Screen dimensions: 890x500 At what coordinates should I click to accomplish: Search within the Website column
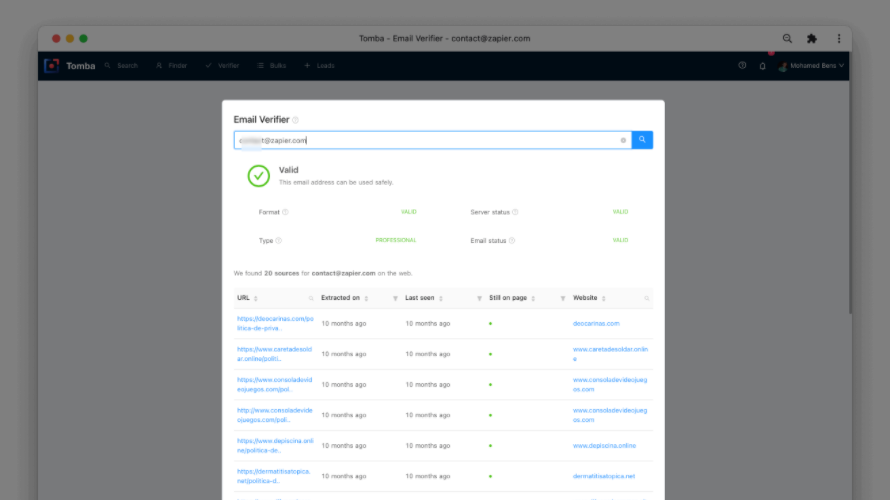click(646, 299)
